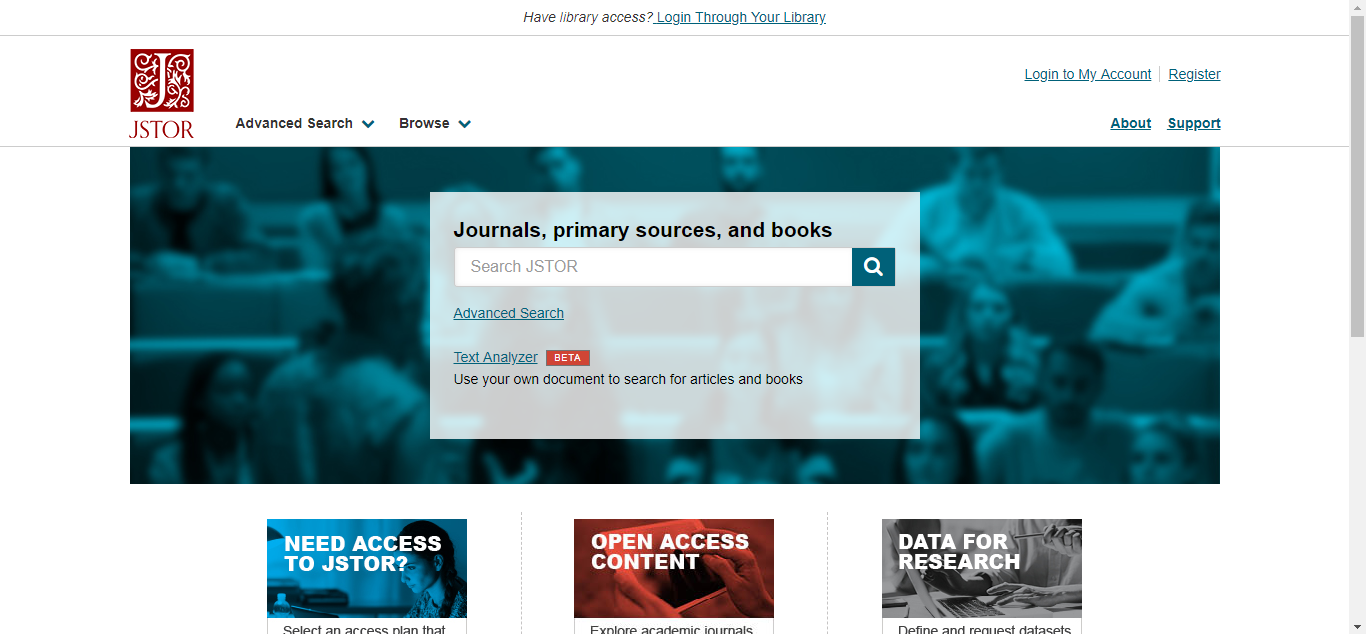Open Need Access to JSTOR banner
Viewport: 1366px width, 634px height.
click(367, 568)
